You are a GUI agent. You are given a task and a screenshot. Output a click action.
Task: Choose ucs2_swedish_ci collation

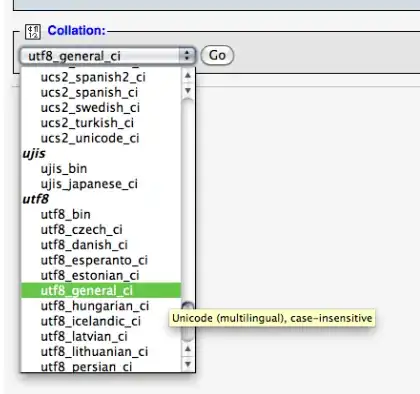tap(101, 108)
